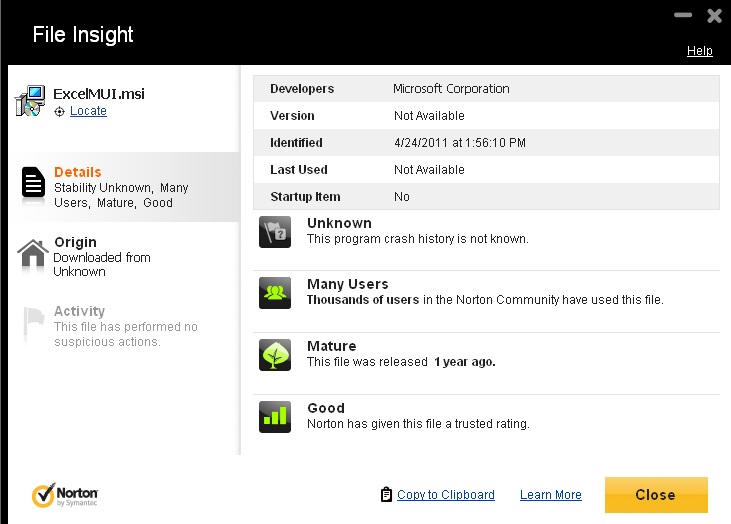Screen dimensions: 731x524
Task: Open the Help link
Action: (699, 51)
